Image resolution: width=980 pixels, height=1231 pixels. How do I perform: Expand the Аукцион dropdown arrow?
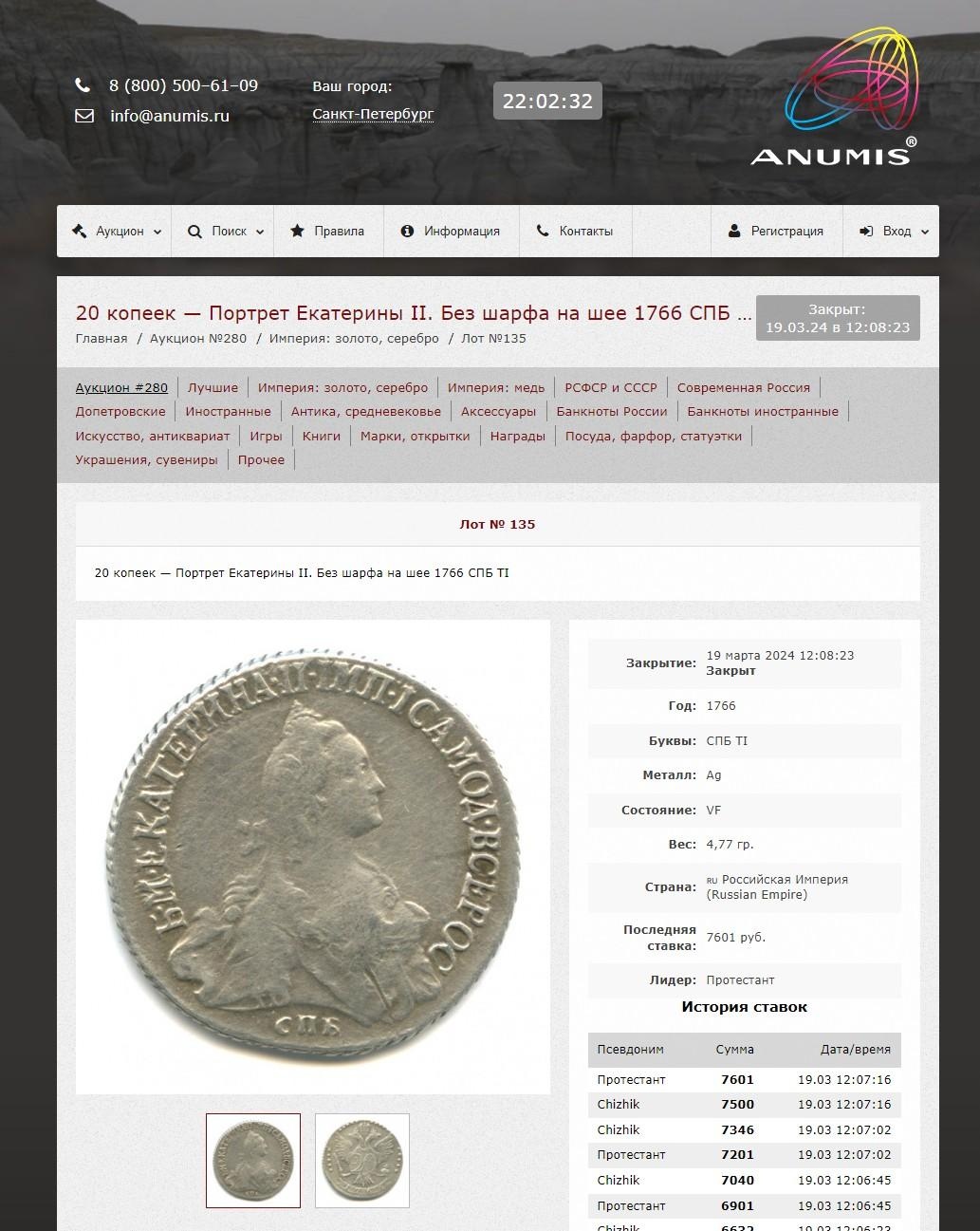[x=157, y=232]
